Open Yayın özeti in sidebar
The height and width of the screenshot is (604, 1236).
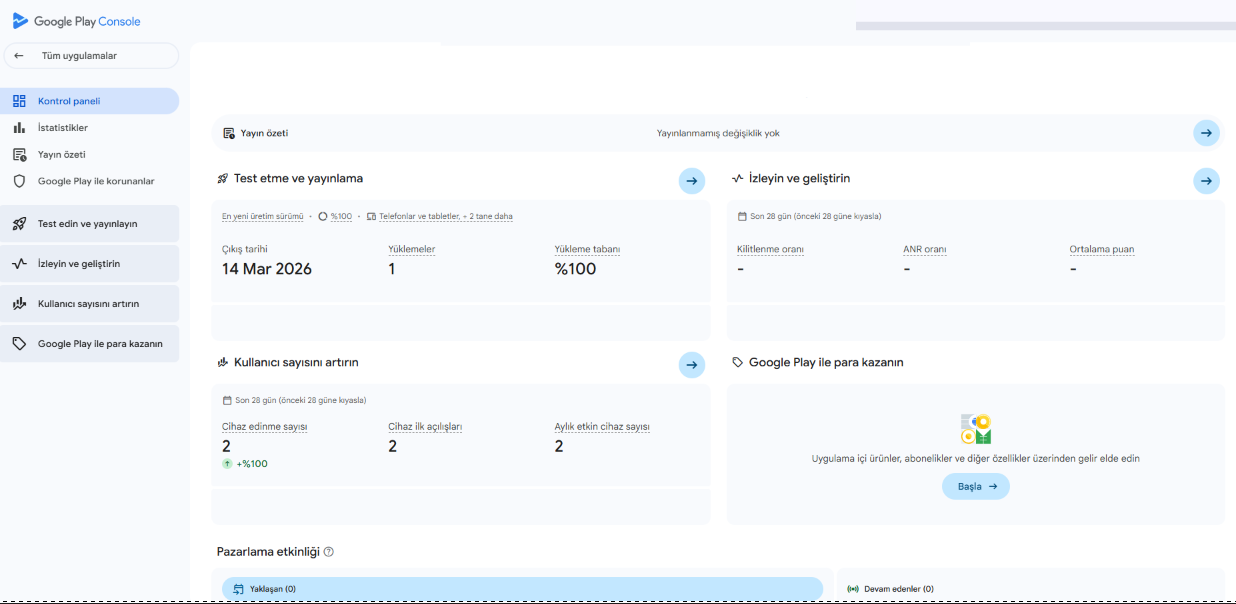[90, 155]
